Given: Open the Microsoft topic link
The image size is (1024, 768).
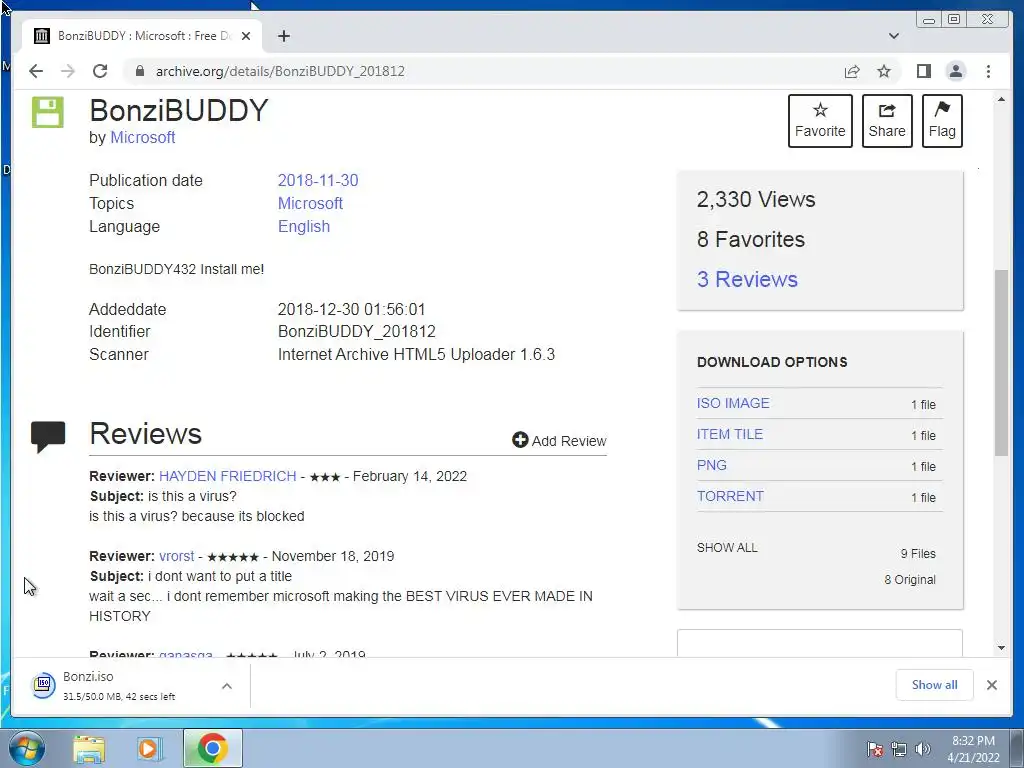Looking at the screenshot, I should [x=310, y=203].
